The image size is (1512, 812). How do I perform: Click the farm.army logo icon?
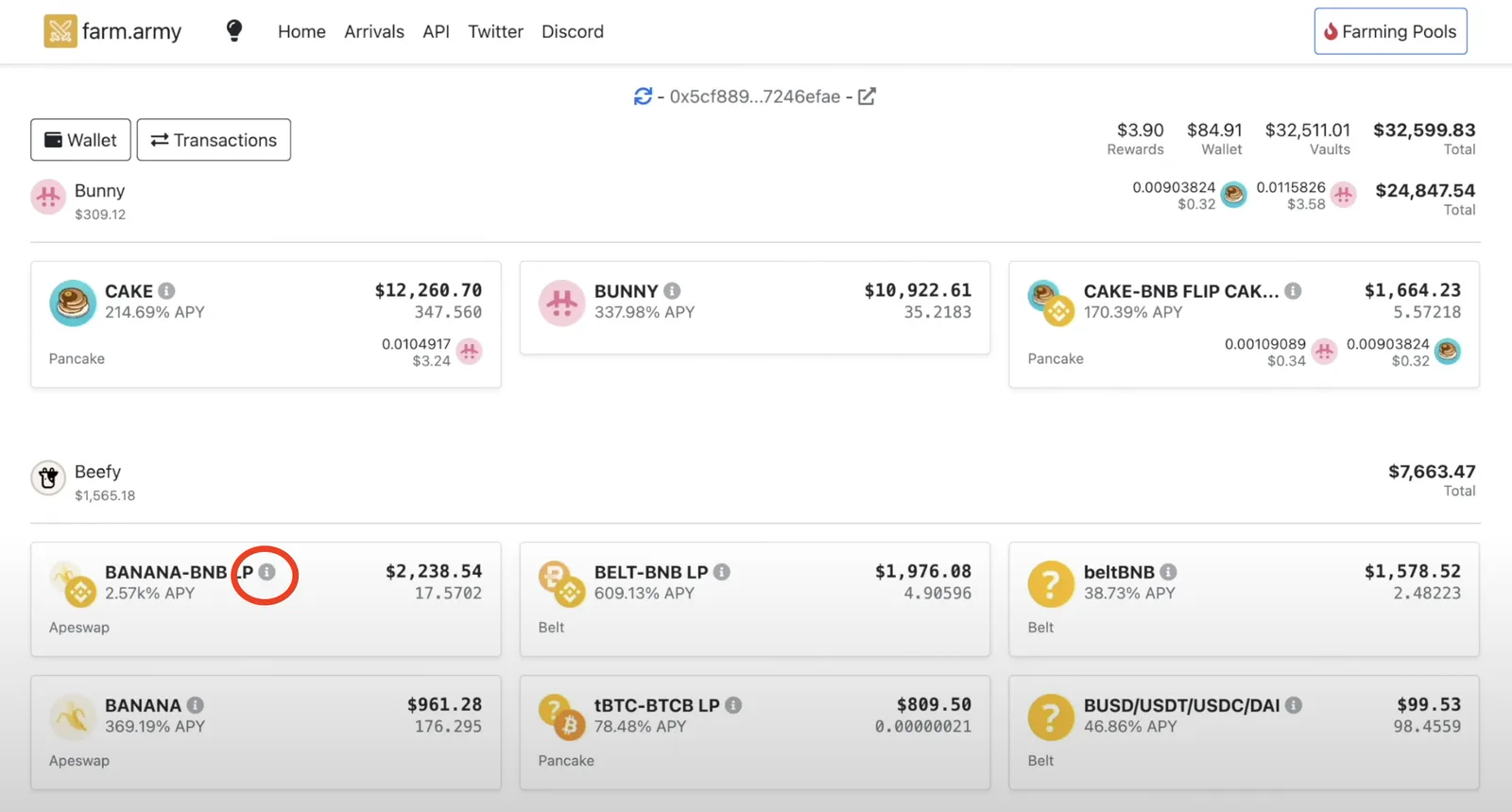tap(60, 31)
